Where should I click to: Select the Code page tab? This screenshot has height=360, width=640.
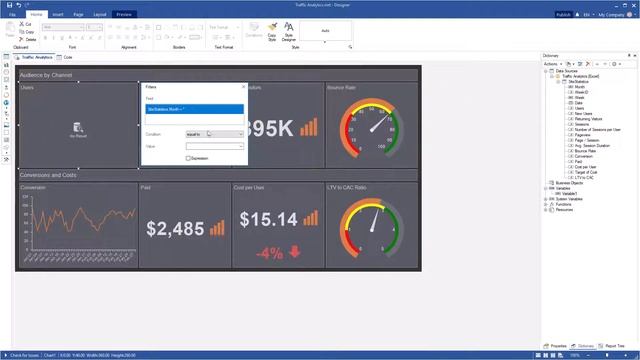point(64,57)
